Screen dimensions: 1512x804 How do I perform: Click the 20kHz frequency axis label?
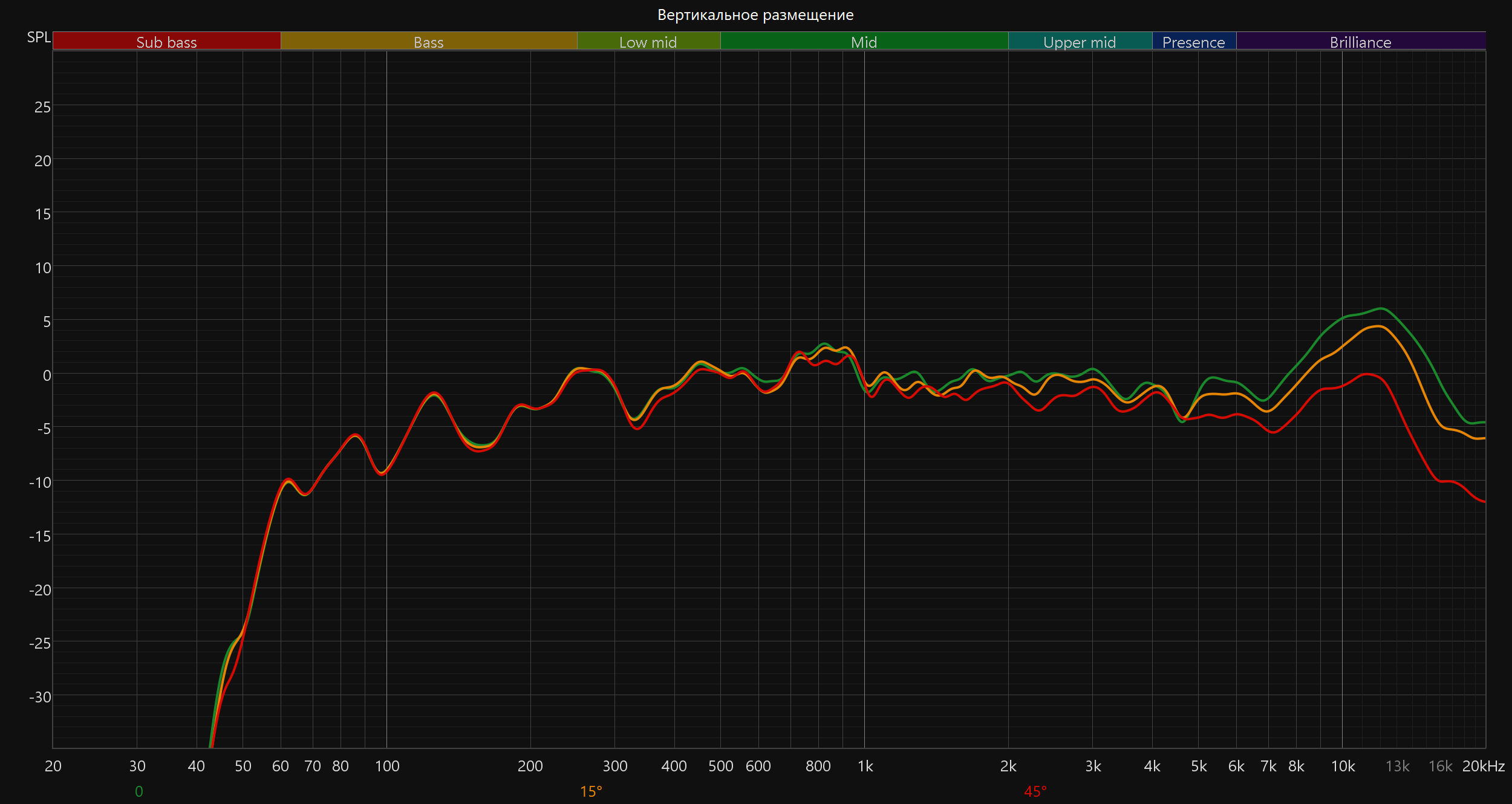pos(1483,766)
